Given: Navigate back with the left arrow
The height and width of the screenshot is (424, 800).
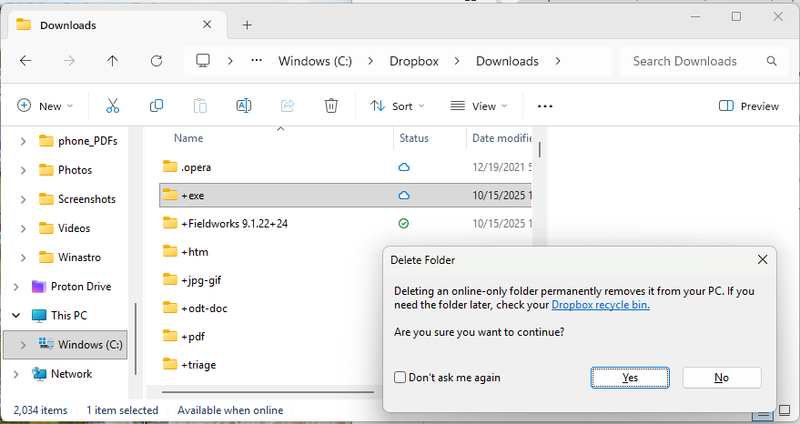Looking at the screenshot, I should 25,61.
